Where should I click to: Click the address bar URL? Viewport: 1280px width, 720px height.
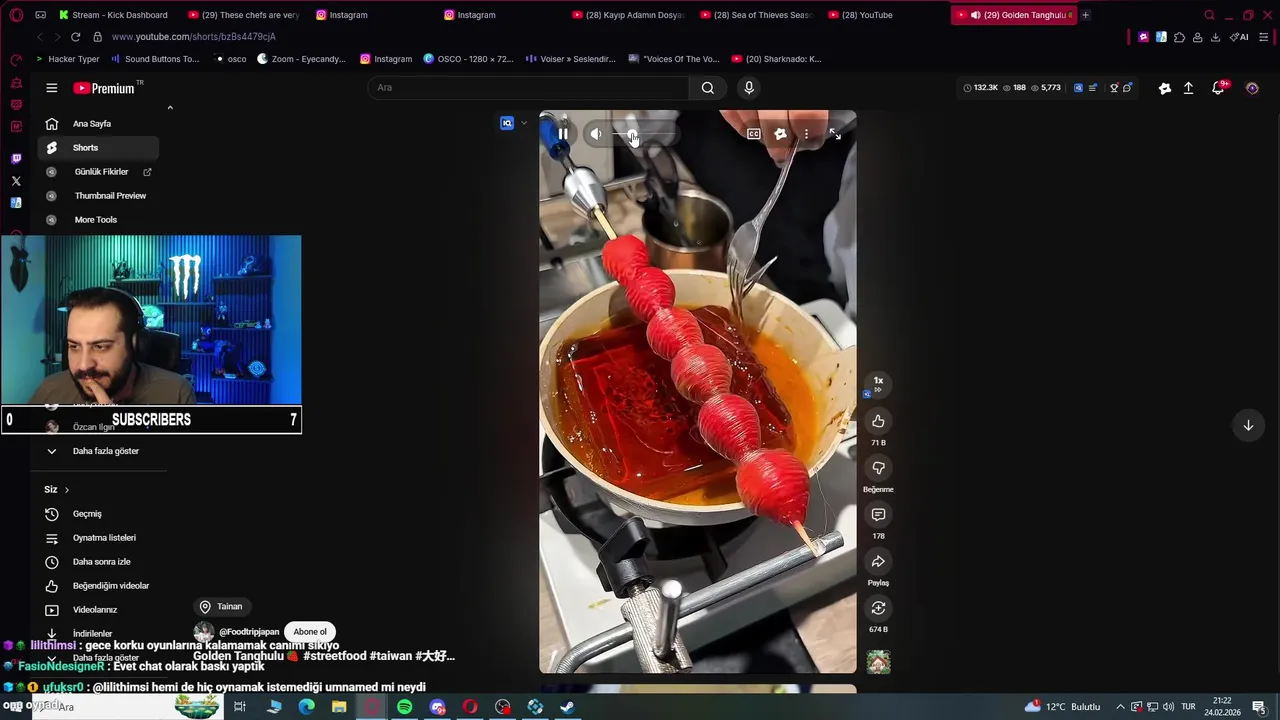pyautogui.click(x=194, y=37)
